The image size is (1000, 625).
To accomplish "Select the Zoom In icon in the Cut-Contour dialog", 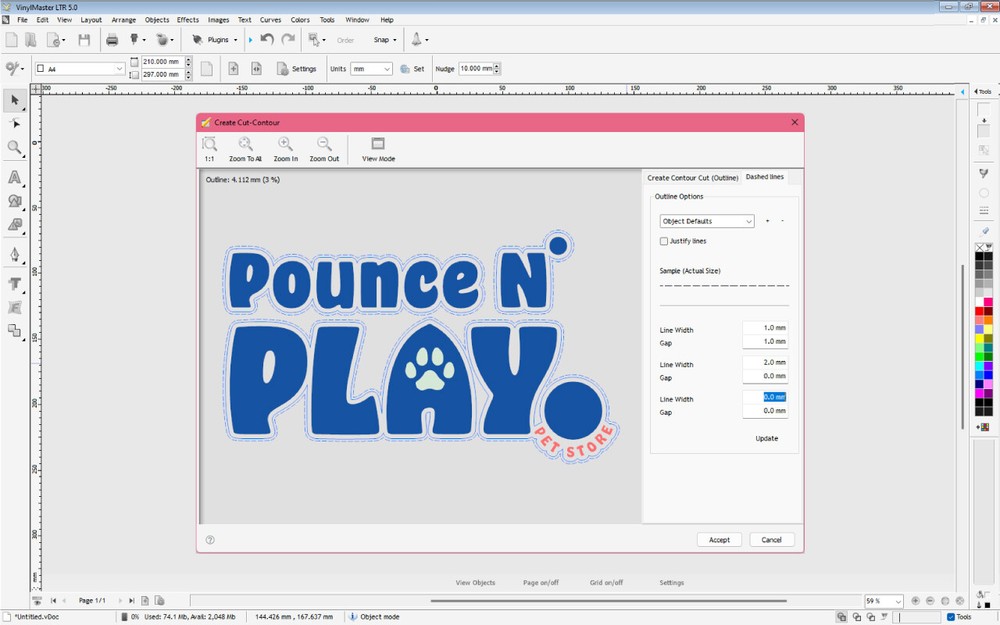I will [x=285, y=147].
